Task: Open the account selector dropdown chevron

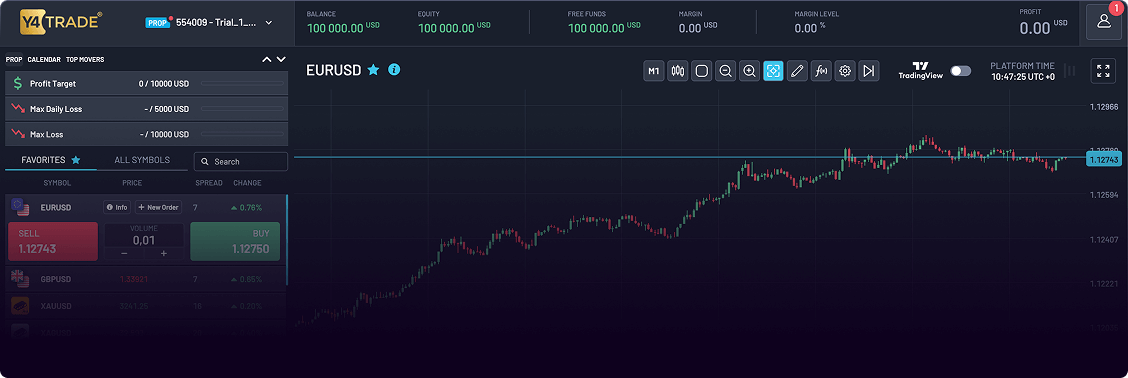Action: 268,22
